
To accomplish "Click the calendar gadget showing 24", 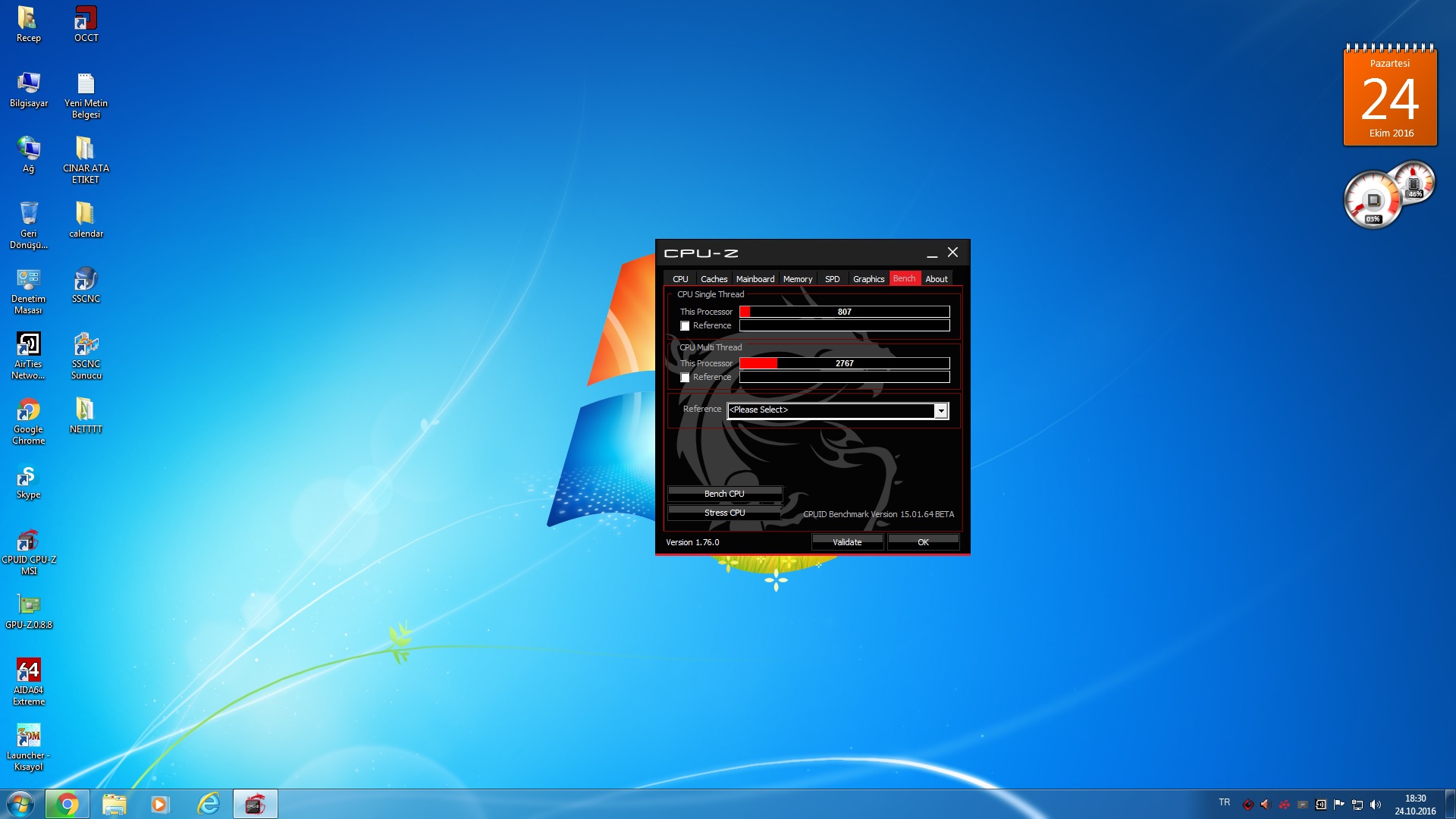I will 1390,95.
